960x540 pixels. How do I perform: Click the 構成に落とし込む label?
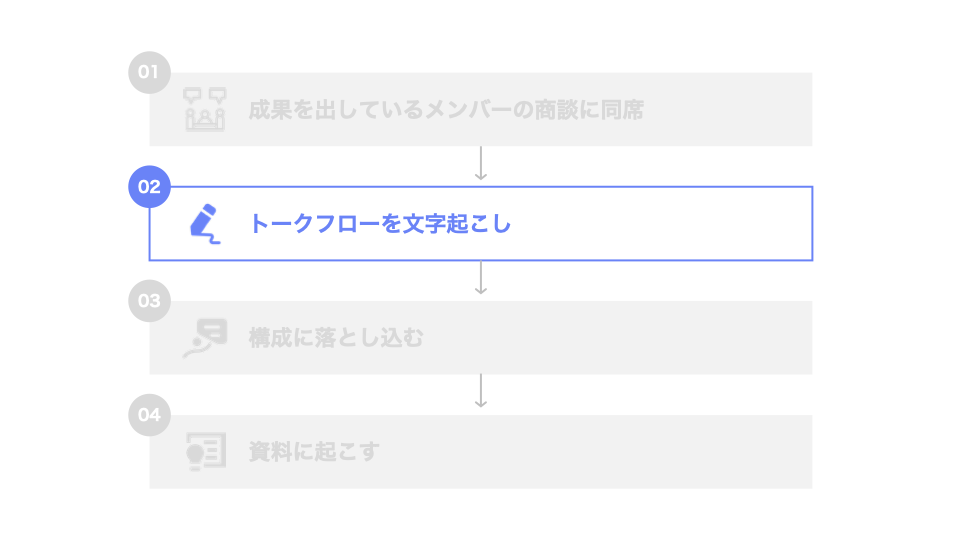tap(336, 338)
